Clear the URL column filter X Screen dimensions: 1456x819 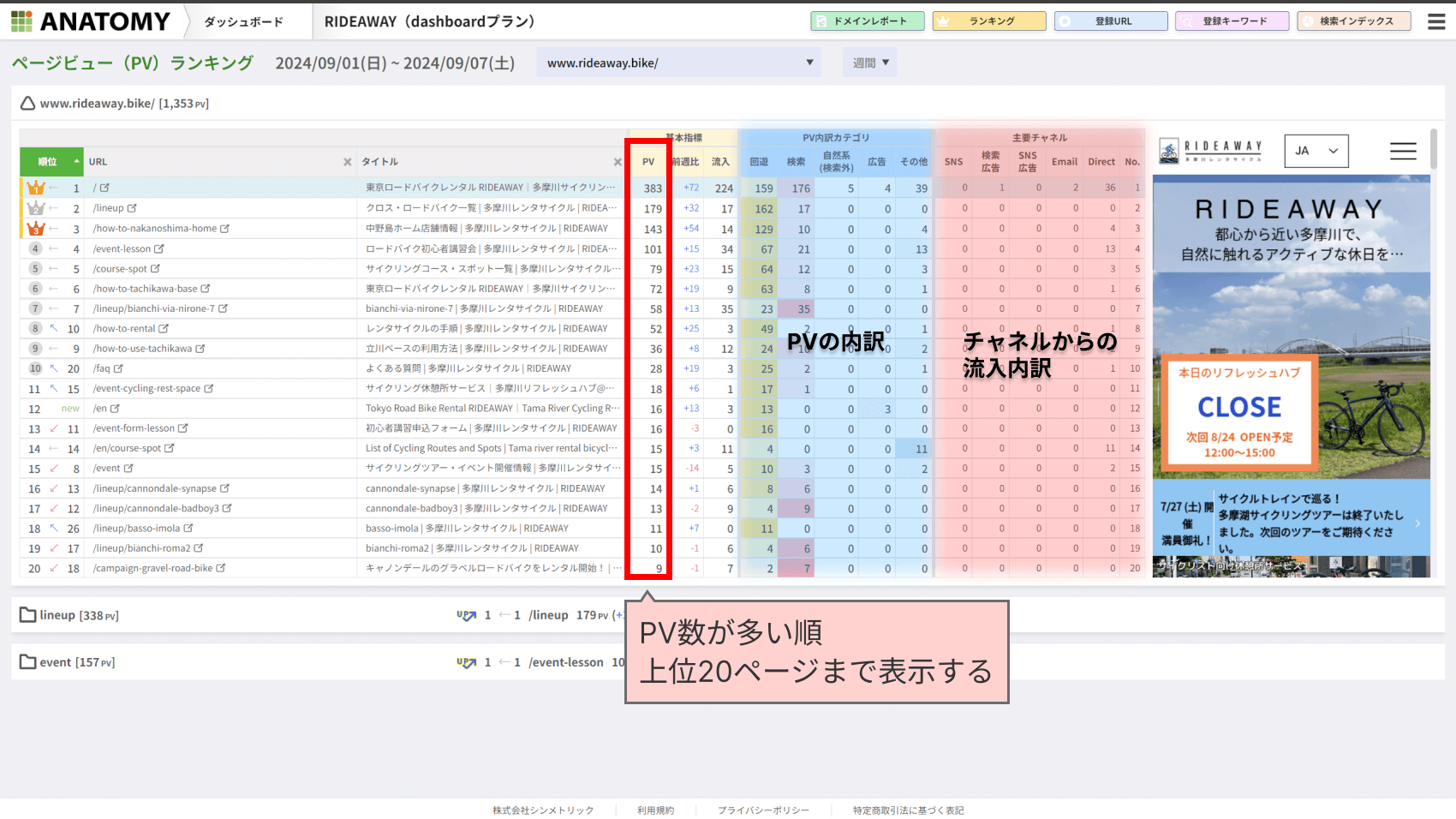pos(348,161)
